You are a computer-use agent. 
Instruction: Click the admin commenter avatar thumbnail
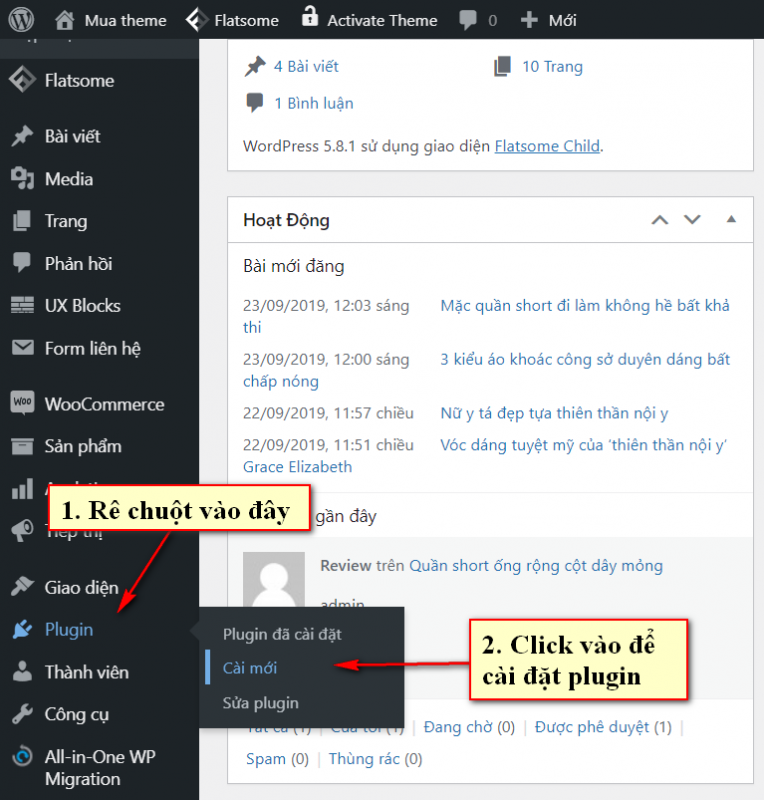pyautogui.click(x=274, y=580)
